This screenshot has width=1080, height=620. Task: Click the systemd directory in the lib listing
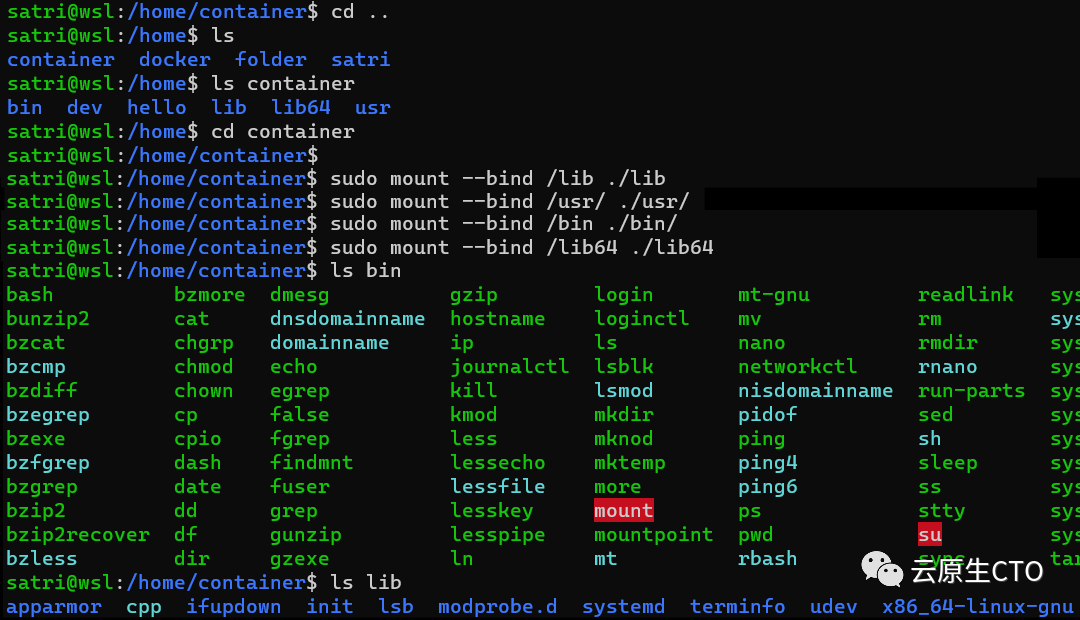pos(623,607)
